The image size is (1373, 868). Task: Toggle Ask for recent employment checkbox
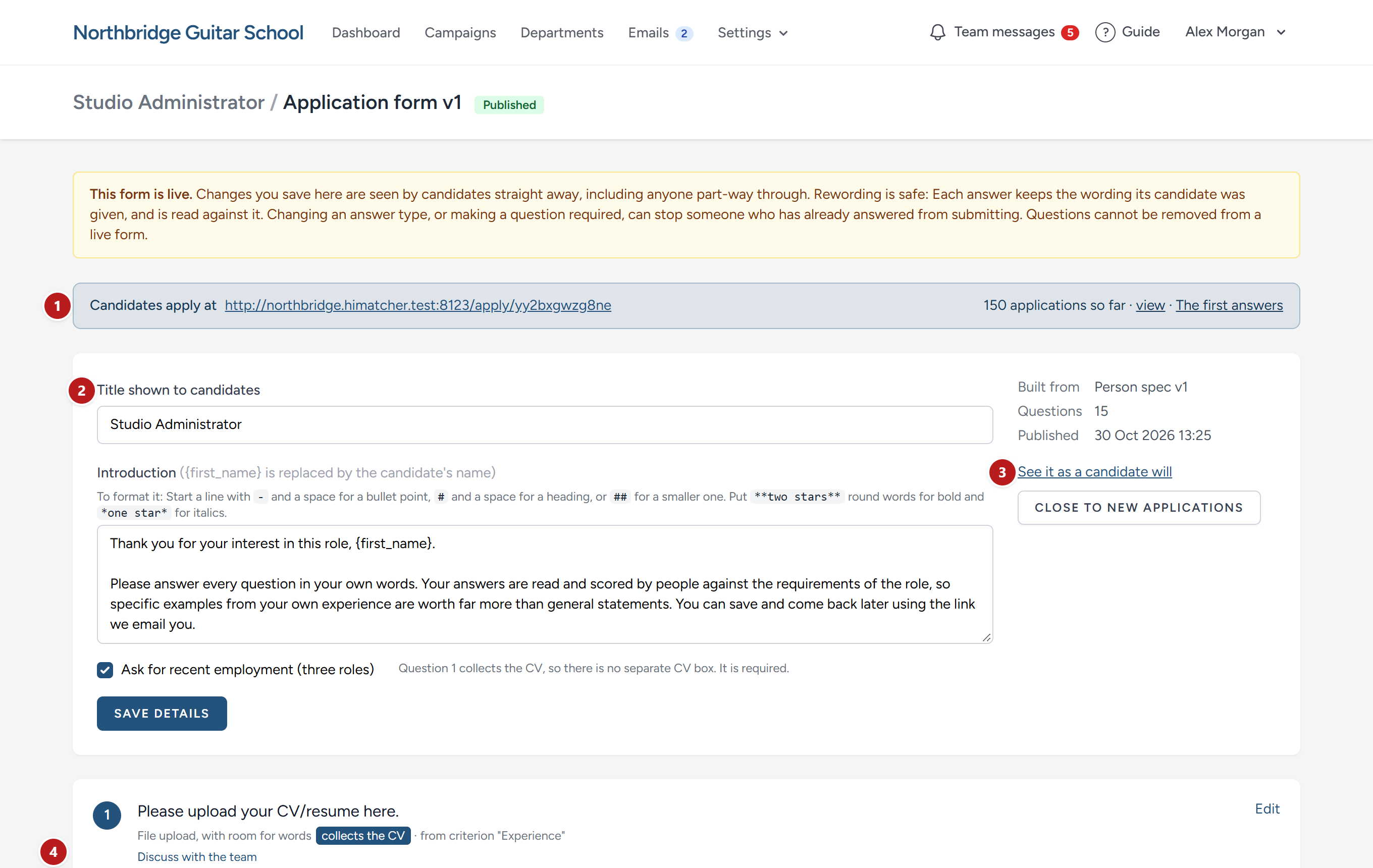[105, 670]
